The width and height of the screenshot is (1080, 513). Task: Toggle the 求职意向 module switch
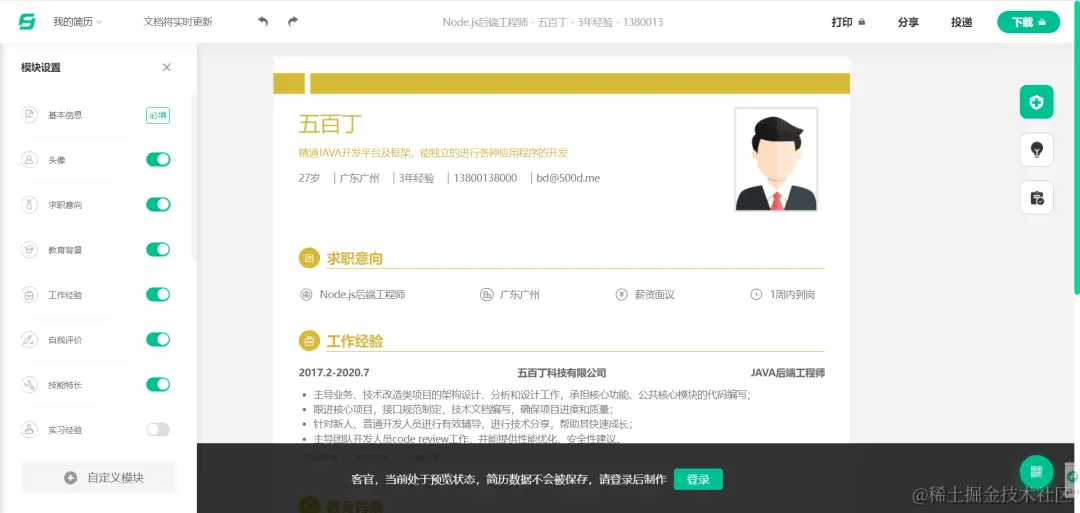pyautogui.click(x=158, y=205)
